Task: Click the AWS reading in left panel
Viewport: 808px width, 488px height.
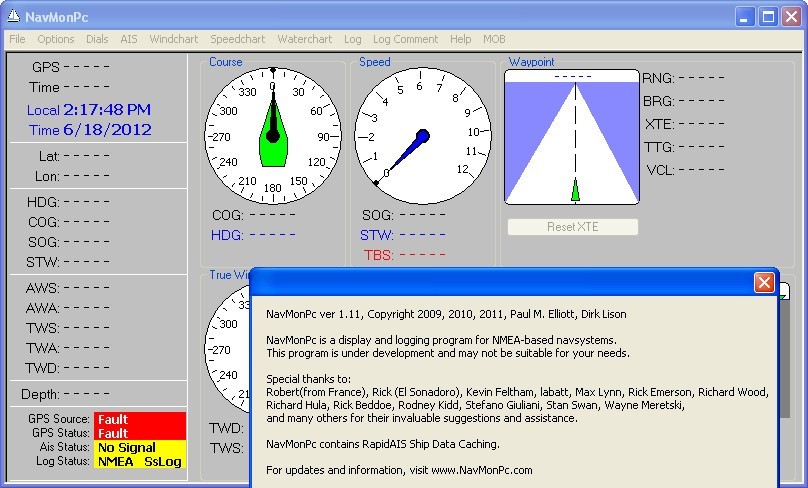Action: click(87, 288)
